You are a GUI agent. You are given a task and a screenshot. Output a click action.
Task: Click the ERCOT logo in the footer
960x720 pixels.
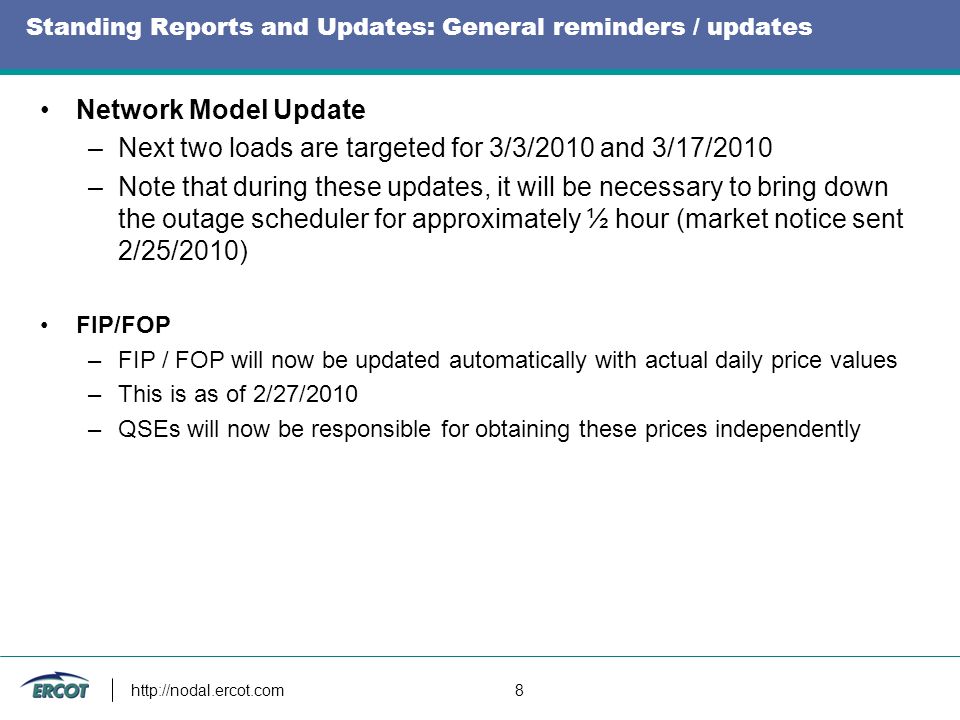[x=55, y=687]
